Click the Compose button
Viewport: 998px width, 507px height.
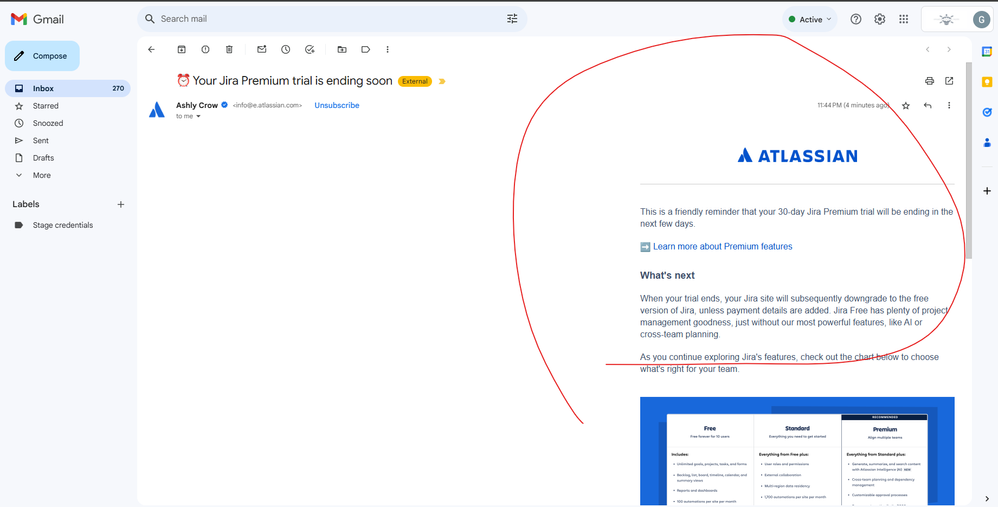click(x=42, y=56)
